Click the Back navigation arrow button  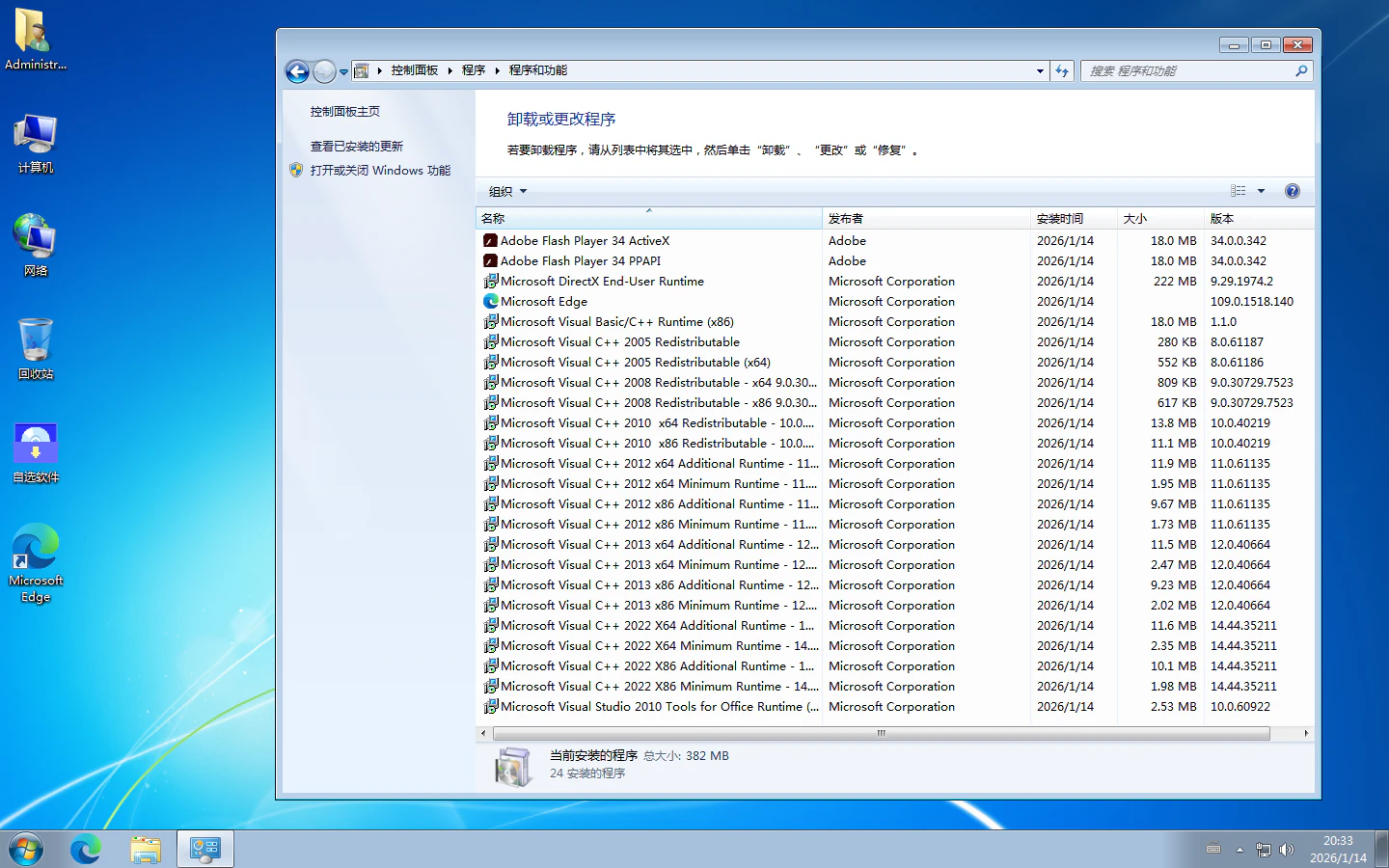(x=297, y=71)
